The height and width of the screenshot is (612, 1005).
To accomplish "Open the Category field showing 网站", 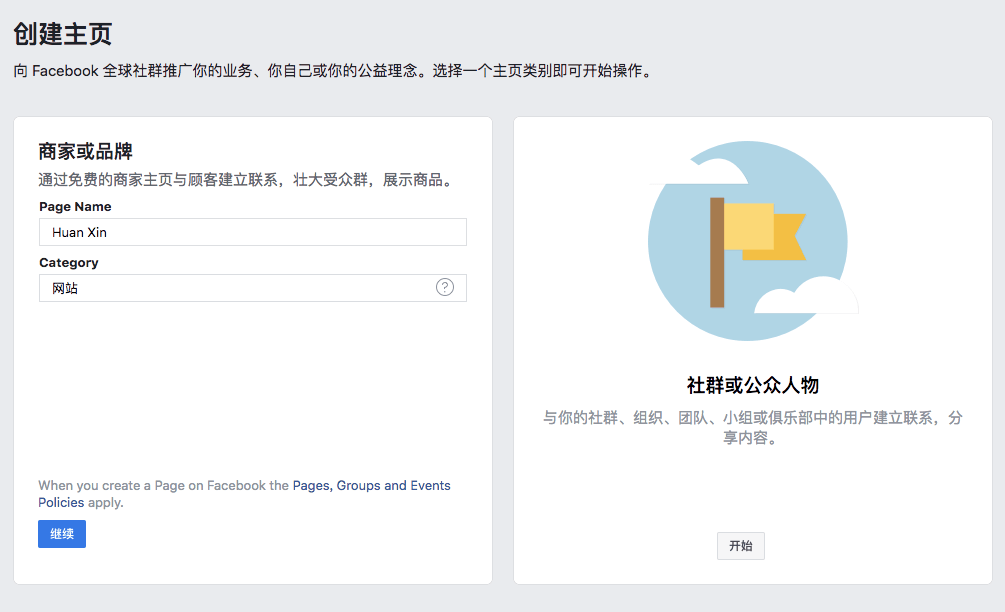I will point(240,288).
